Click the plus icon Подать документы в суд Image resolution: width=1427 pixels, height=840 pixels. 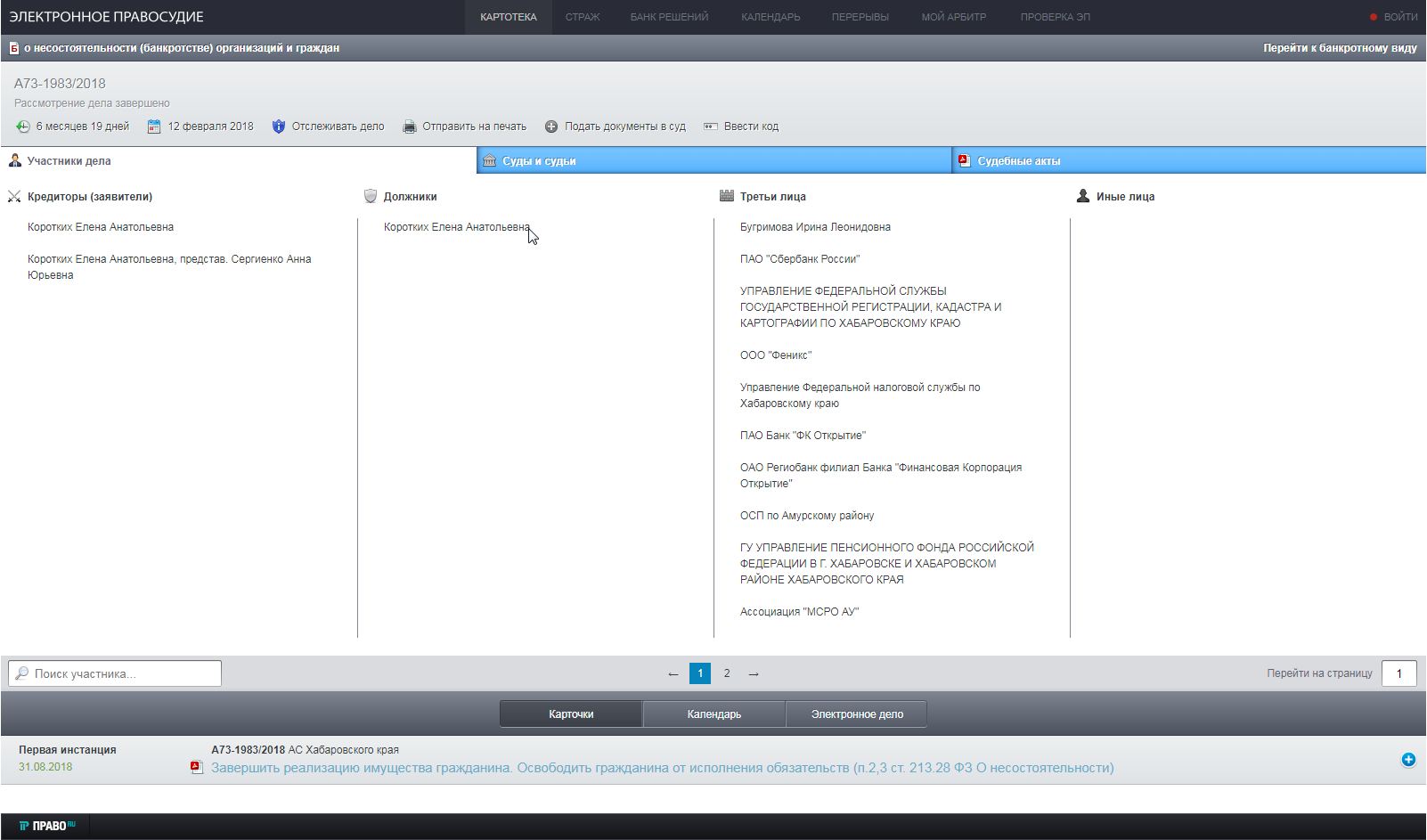click(551, 126)
